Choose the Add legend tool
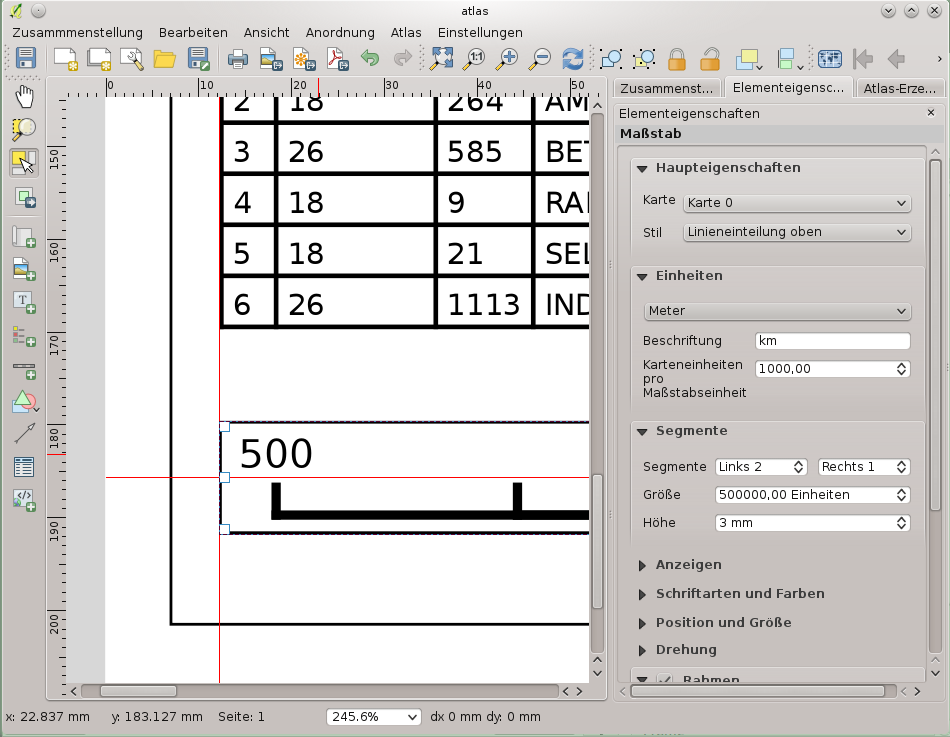Viewport: 950px width, 737px height. coord(24,335)
